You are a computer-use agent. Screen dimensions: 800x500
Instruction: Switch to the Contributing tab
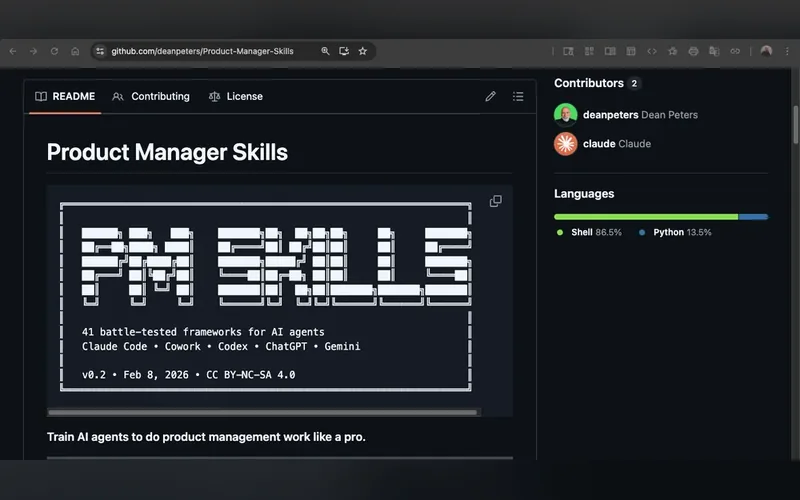click(151, 96)
